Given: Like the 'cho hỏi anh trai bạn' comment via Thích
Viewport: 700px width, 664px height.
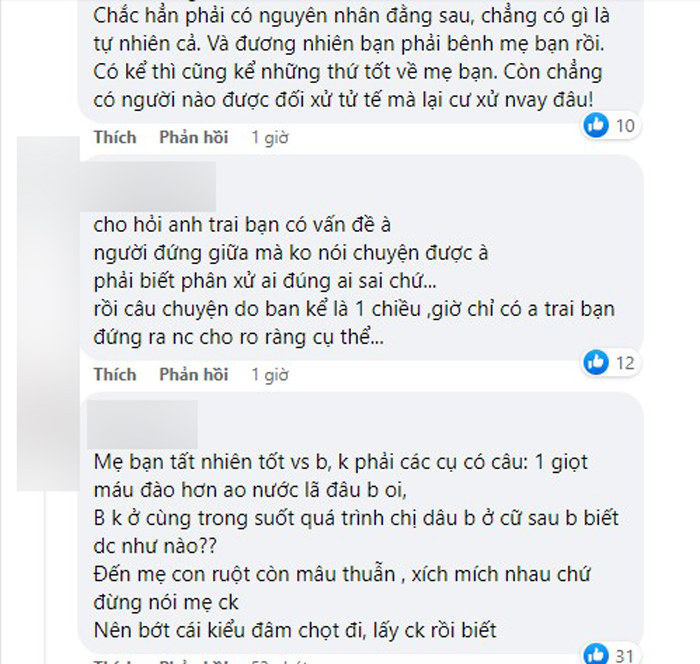Looking at the screenshot, I should point(114,375).
